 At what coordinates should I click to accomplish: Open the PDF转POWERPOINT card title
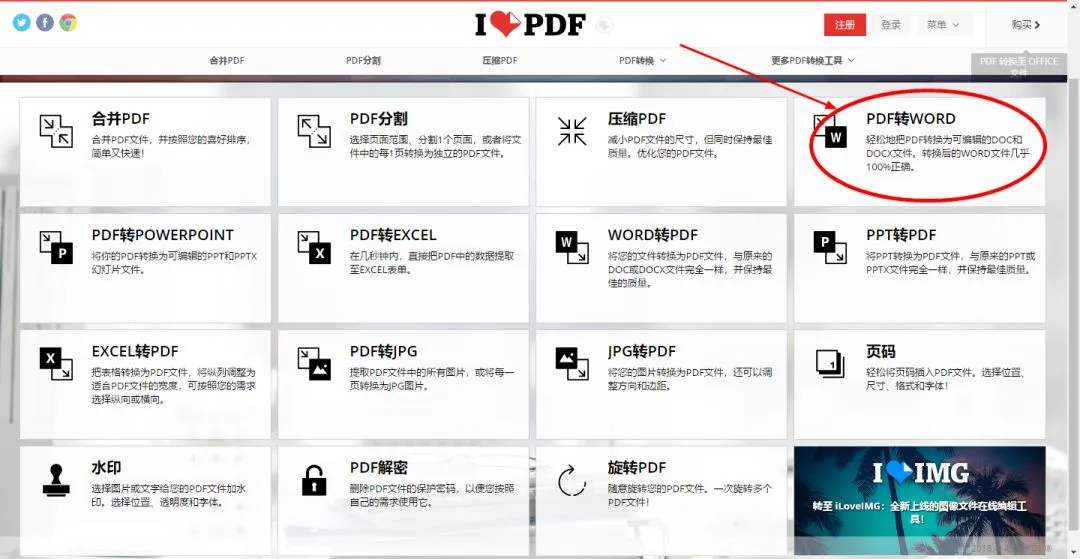pos(163,235)
